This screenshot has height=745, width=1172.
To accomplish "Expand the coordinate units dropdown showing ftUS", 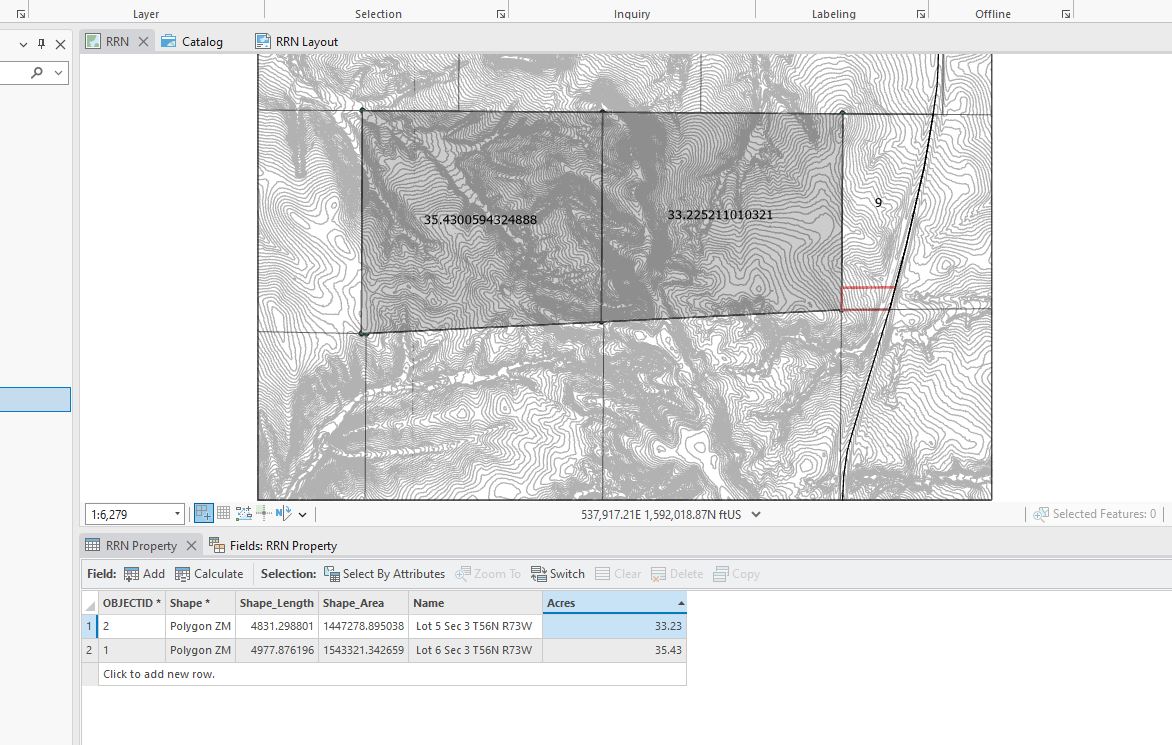I will (757, 513).
